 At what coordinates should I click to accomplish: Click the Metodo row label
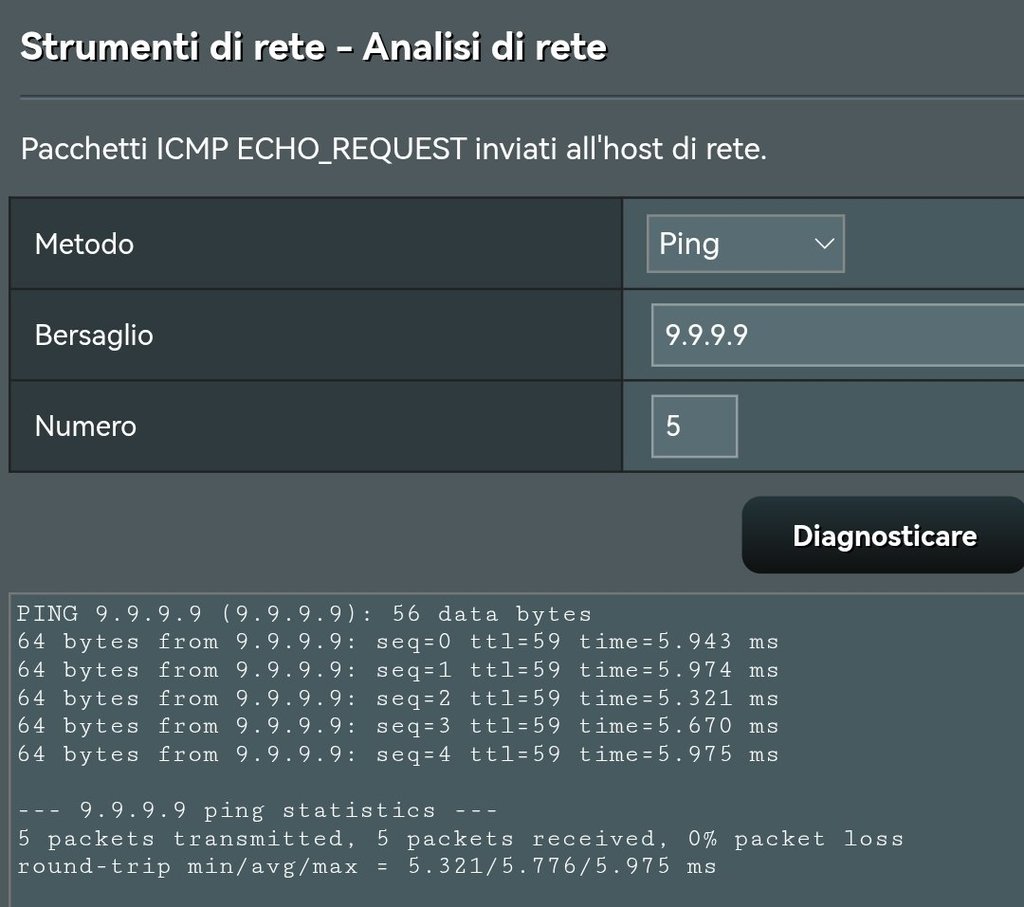[x=84, y=244]
